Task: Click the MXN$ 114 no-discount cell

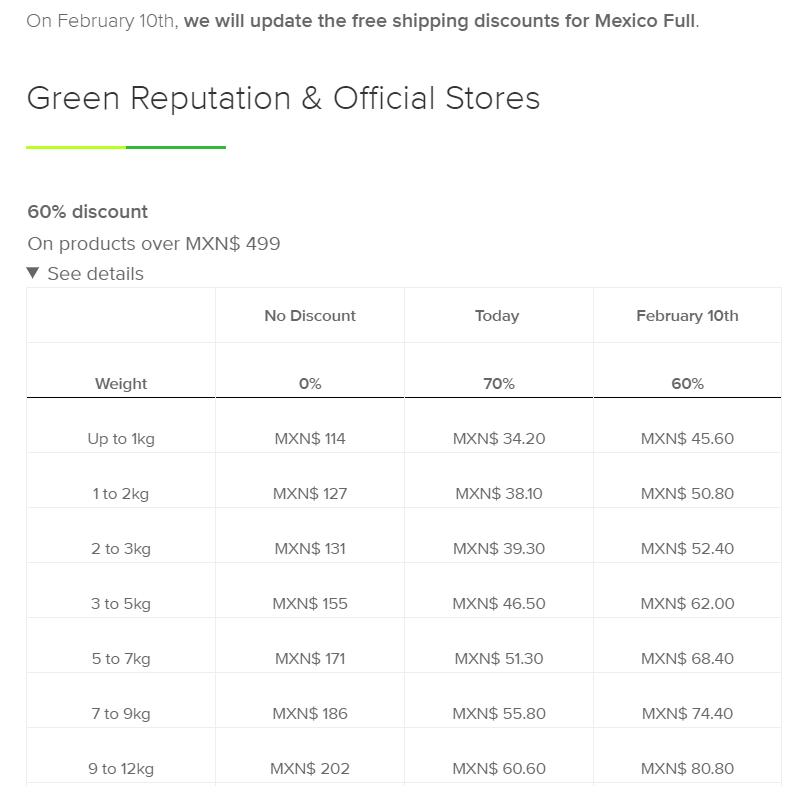Action: point(310,439)
